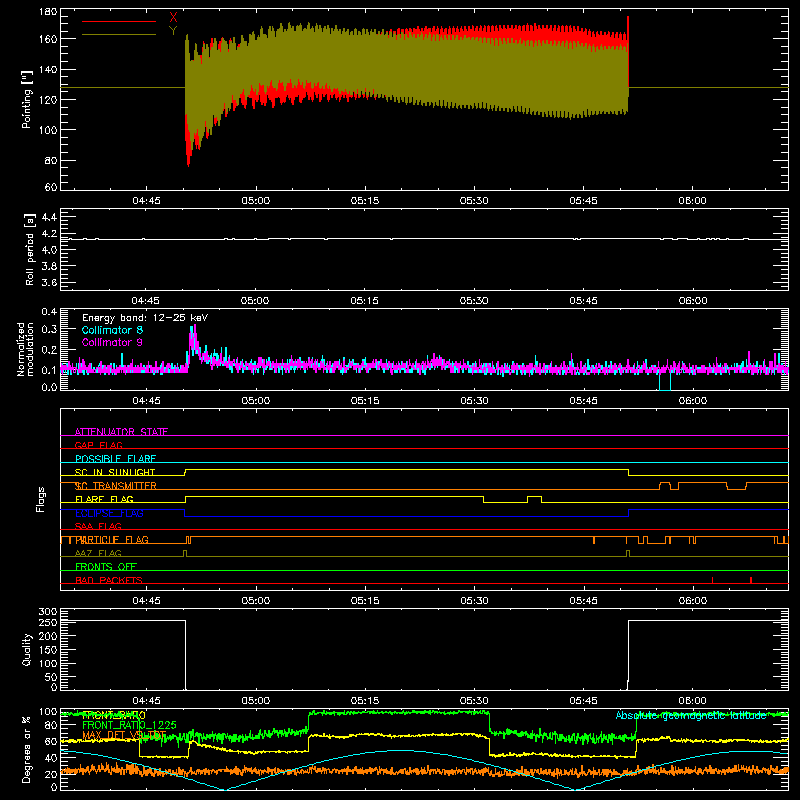Select the ATTENUATOR_STATE flag label
Viewport: 800px width, 800px height.
tap(121, 432)
